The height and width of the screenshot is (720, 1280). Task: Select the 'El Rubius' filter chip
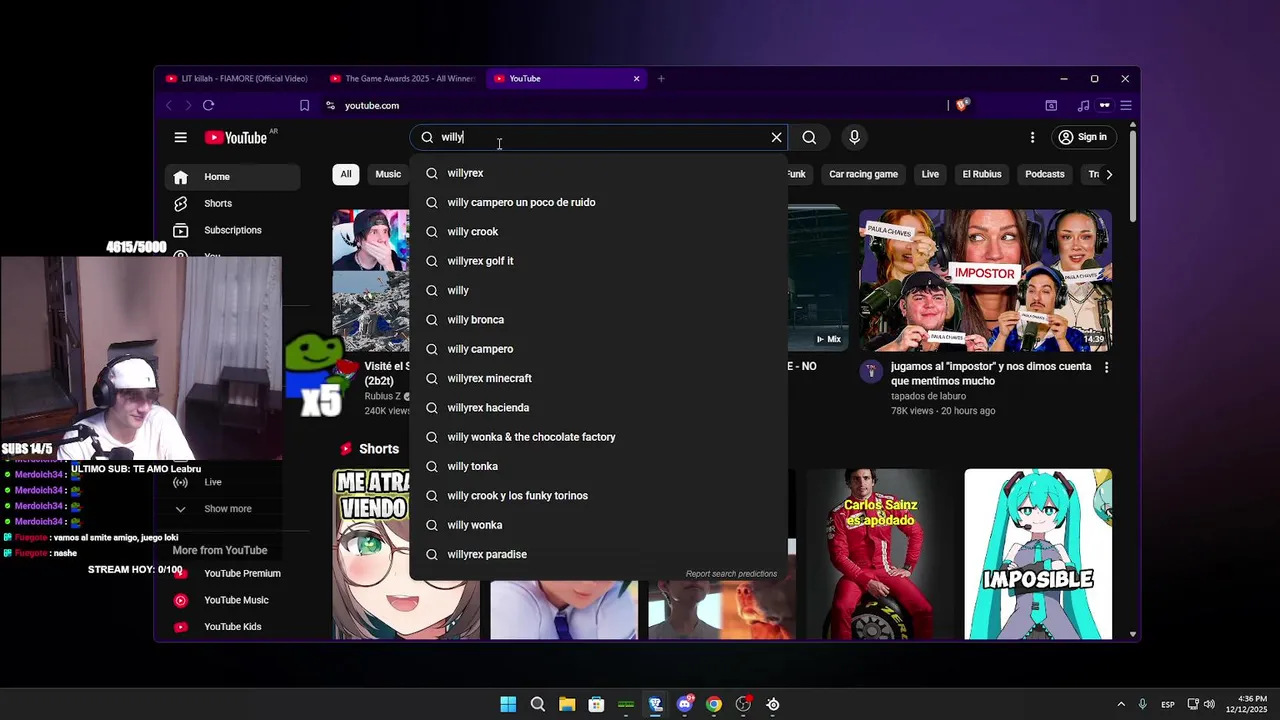tap(982, 174)
